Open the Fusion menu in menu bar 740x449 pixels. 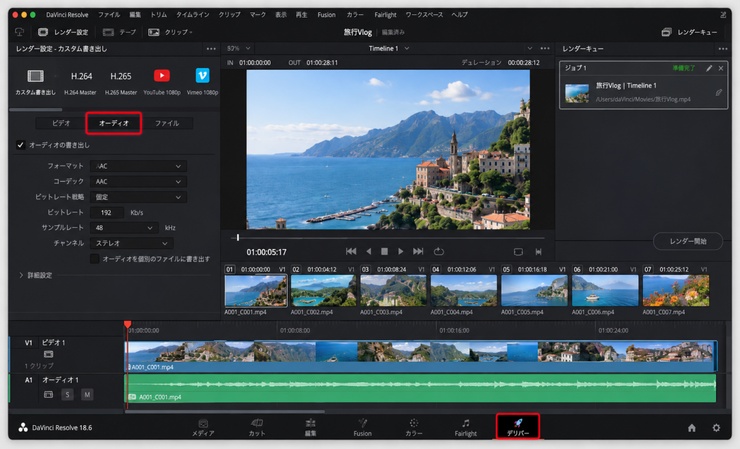(326, 15)
